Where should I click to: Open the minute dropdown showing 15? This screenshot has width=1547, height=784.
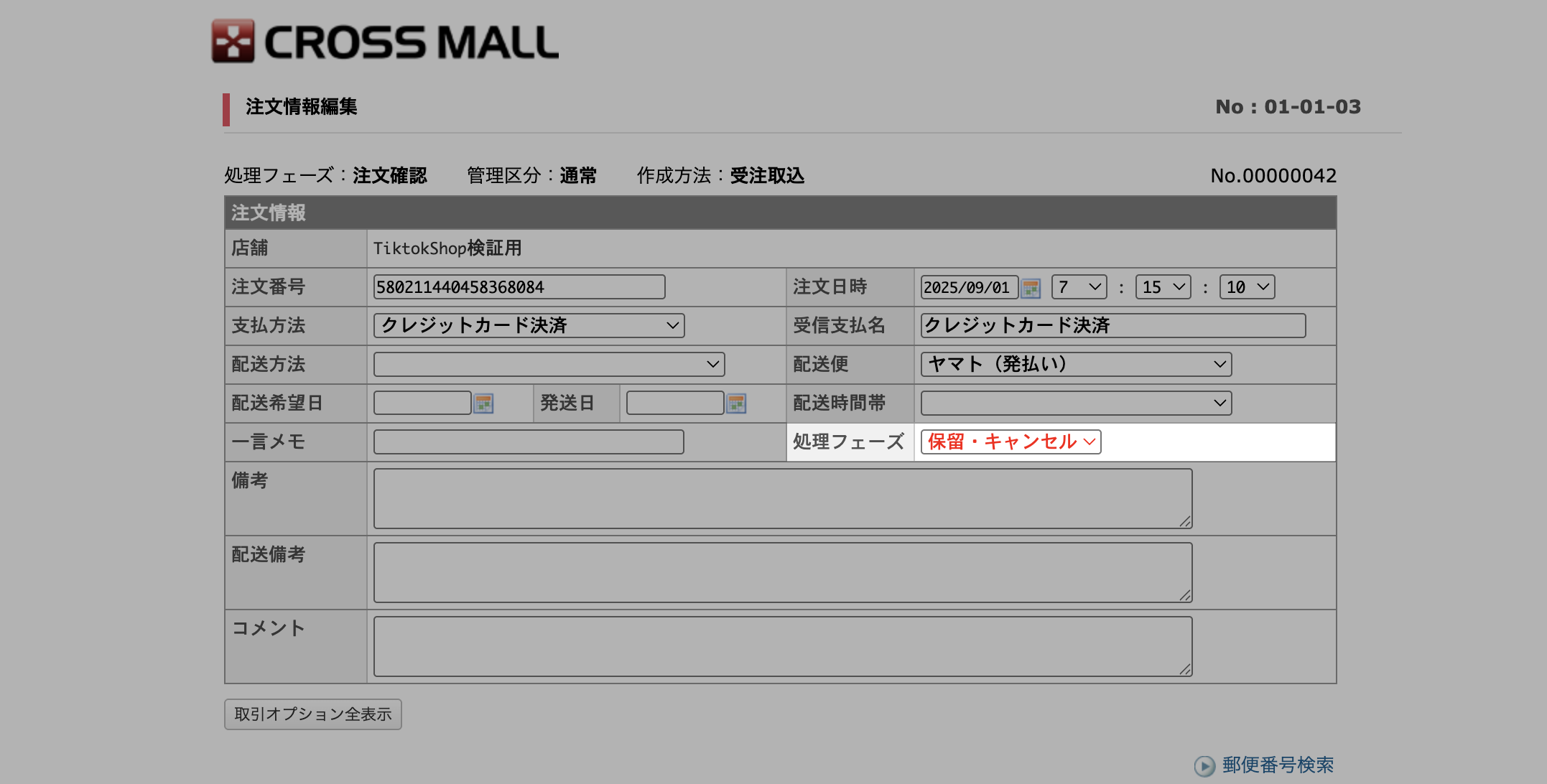[x=1163, y=287]
